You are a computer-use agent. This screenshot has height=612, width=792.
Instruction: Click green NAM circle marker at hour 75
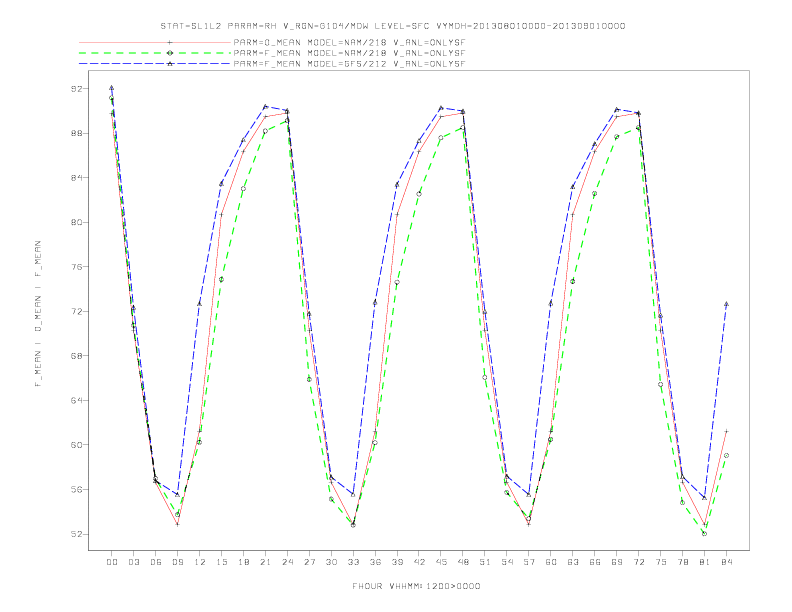tap(661, 384)
